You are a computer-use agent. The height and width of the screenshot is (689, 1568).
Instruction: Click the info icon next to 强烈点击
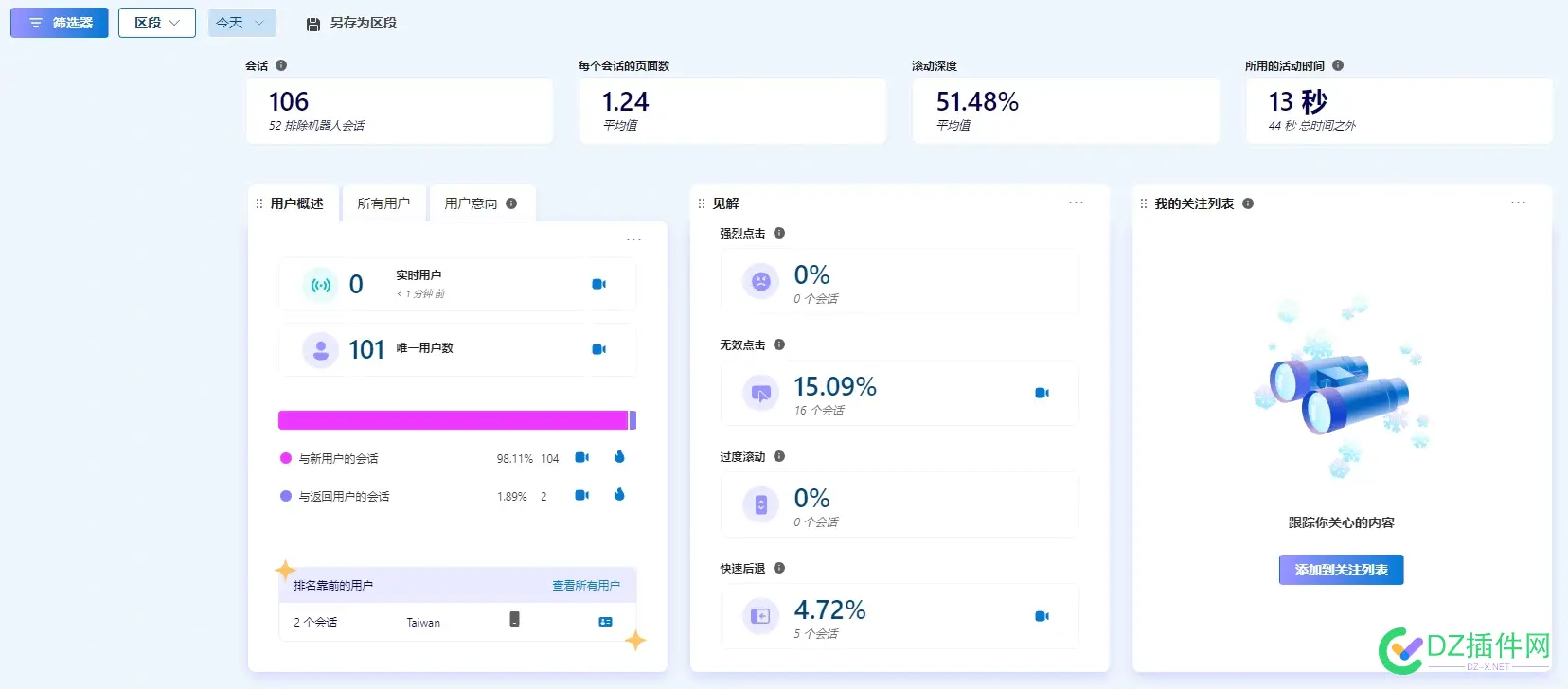[779, 233]
